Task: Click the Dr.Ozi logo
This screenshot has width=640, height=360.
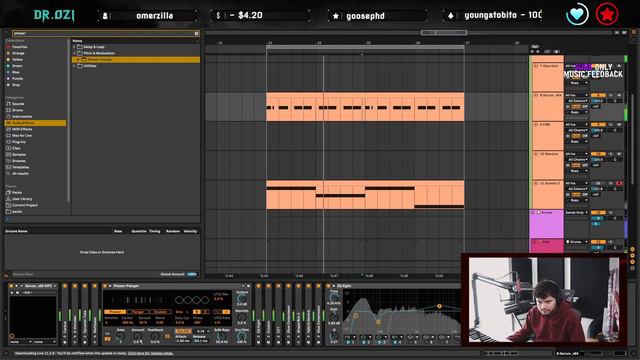Action: 54,16
